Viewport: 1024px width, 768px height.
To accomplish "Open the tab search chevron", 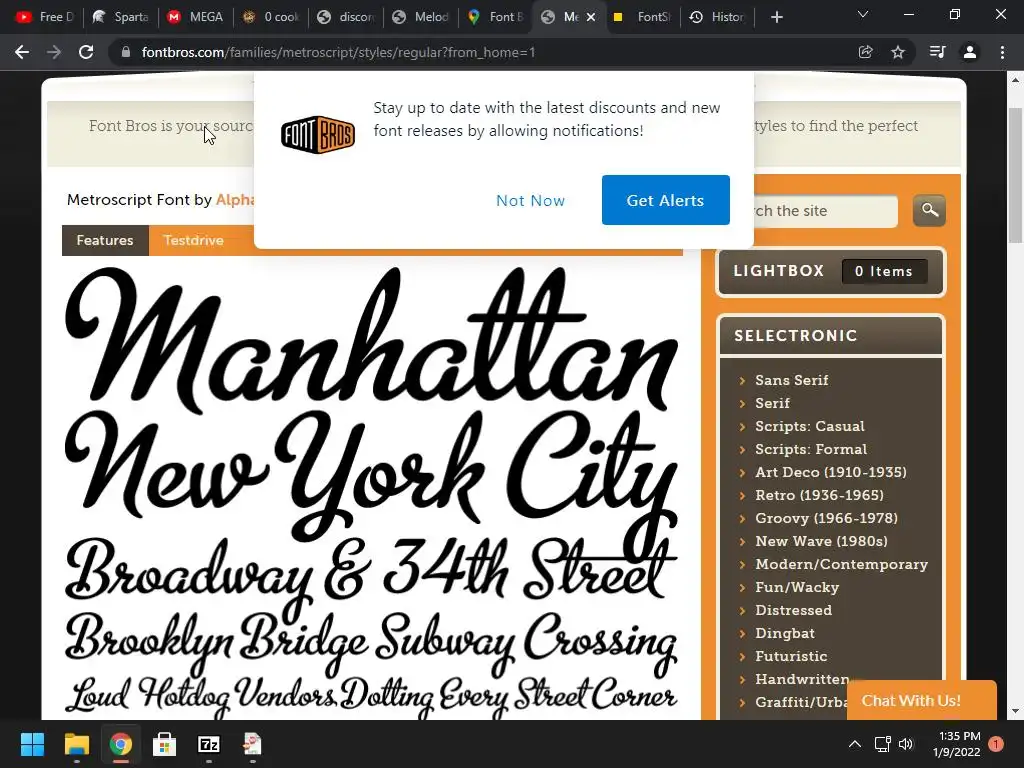I will (x=863, y=14).
